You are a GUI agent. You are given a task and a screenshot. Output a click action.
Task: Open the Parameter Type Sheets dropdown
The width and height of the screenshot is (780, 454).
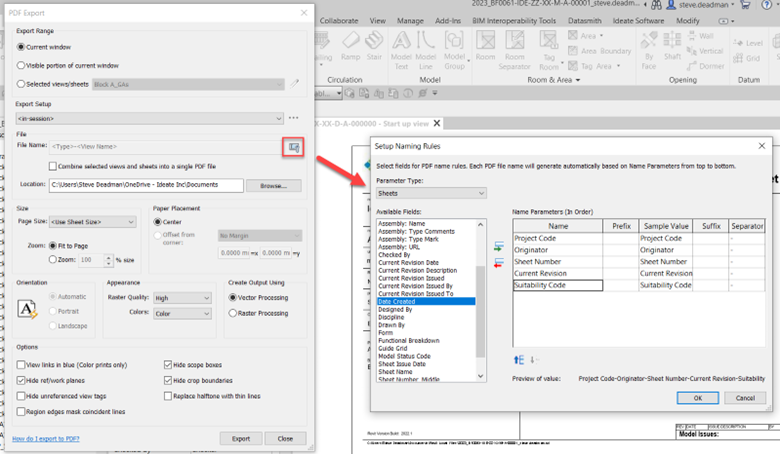tap(431, 193)
